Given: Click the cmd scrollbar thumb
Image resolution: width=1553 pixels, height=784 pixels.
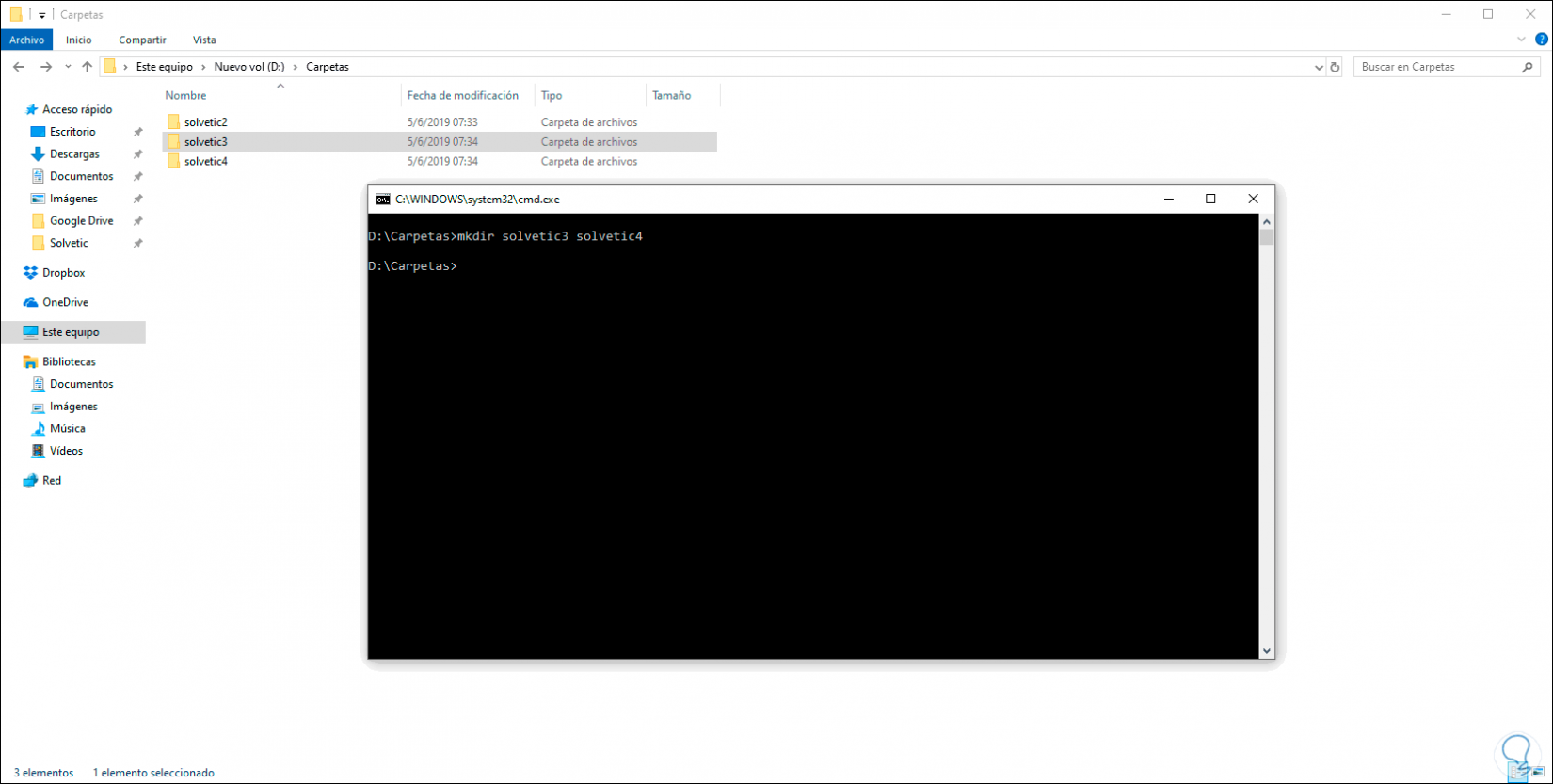Looking at the screenshot, I should 1267,237.
